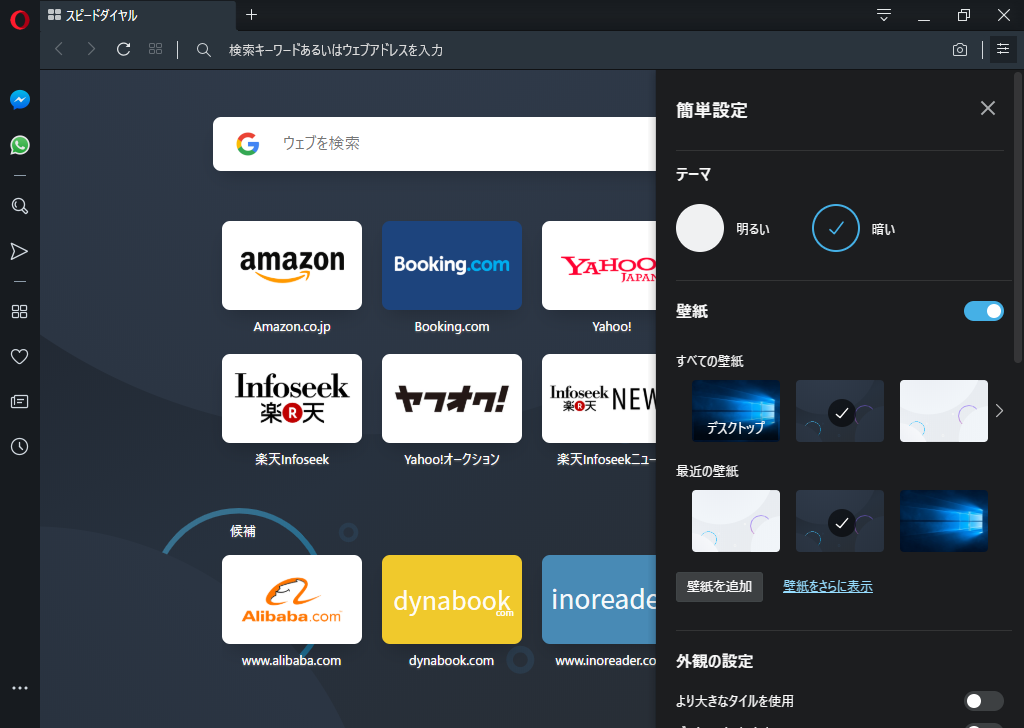
Task: Open WhatsApp from the sidebar
Action: click(19, 145)
